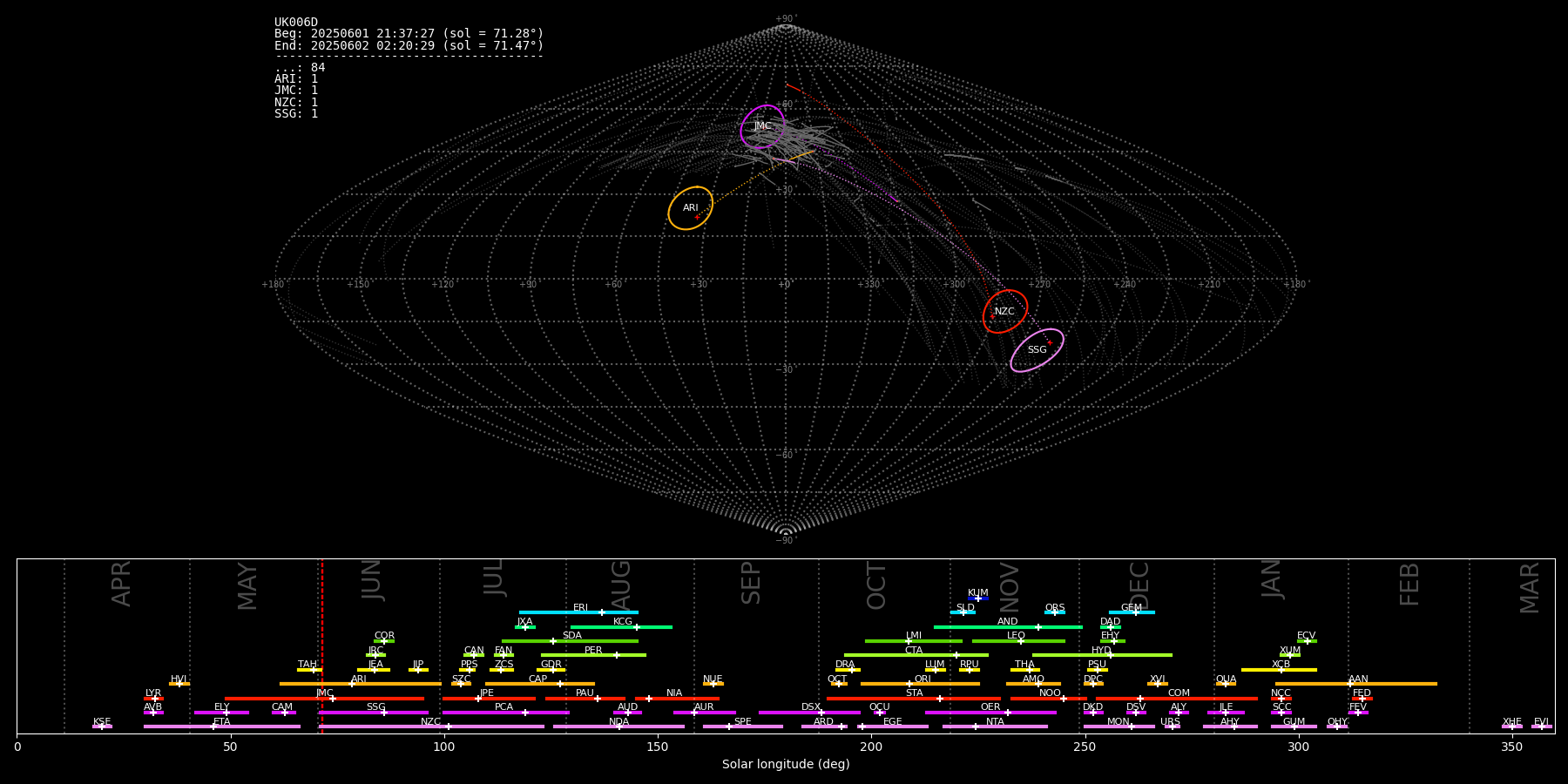Click the ETA shower bar
1568x784 pixels.
pyautogui.click(x=222, y=727)
